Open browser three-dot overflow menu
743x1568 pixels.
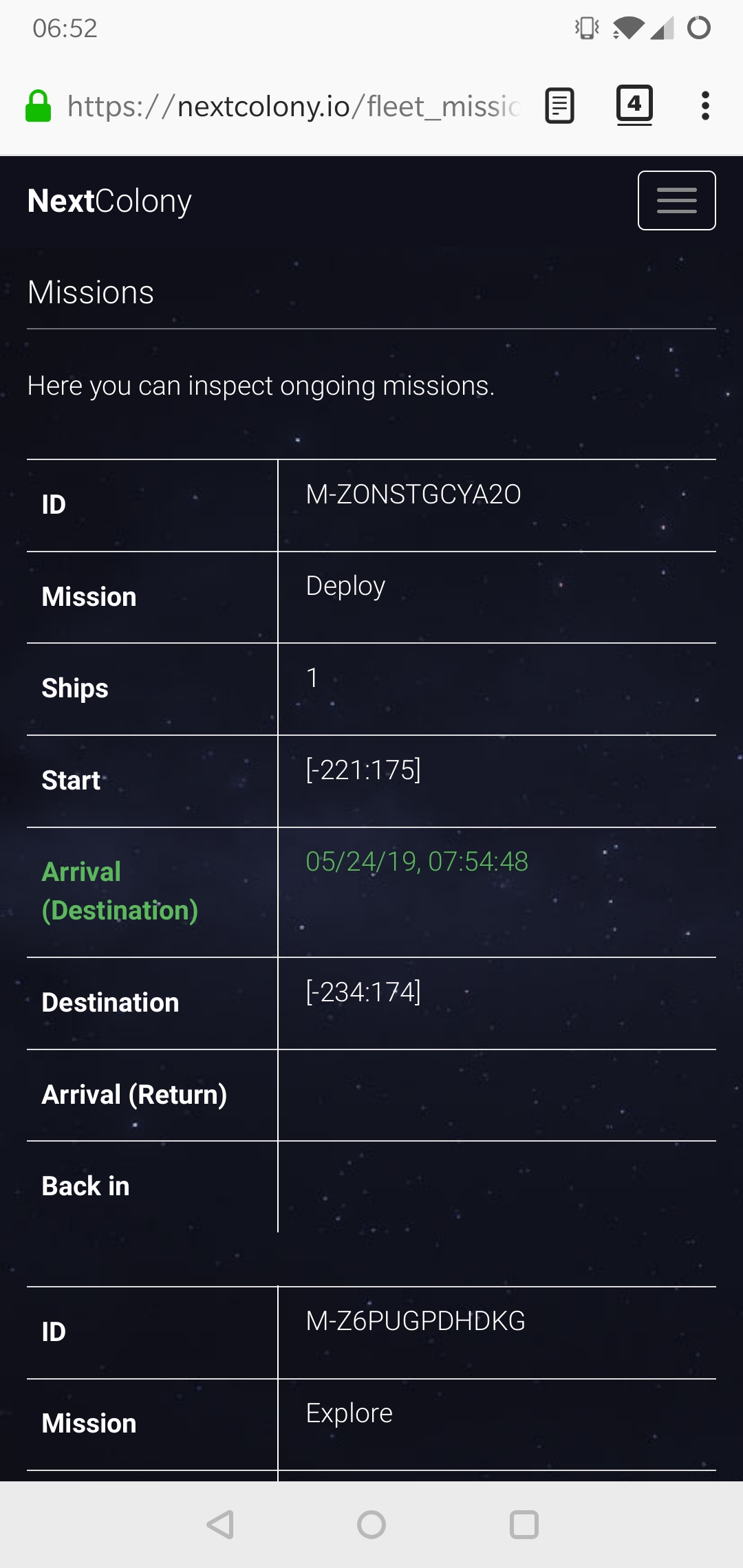coord(704,106)
